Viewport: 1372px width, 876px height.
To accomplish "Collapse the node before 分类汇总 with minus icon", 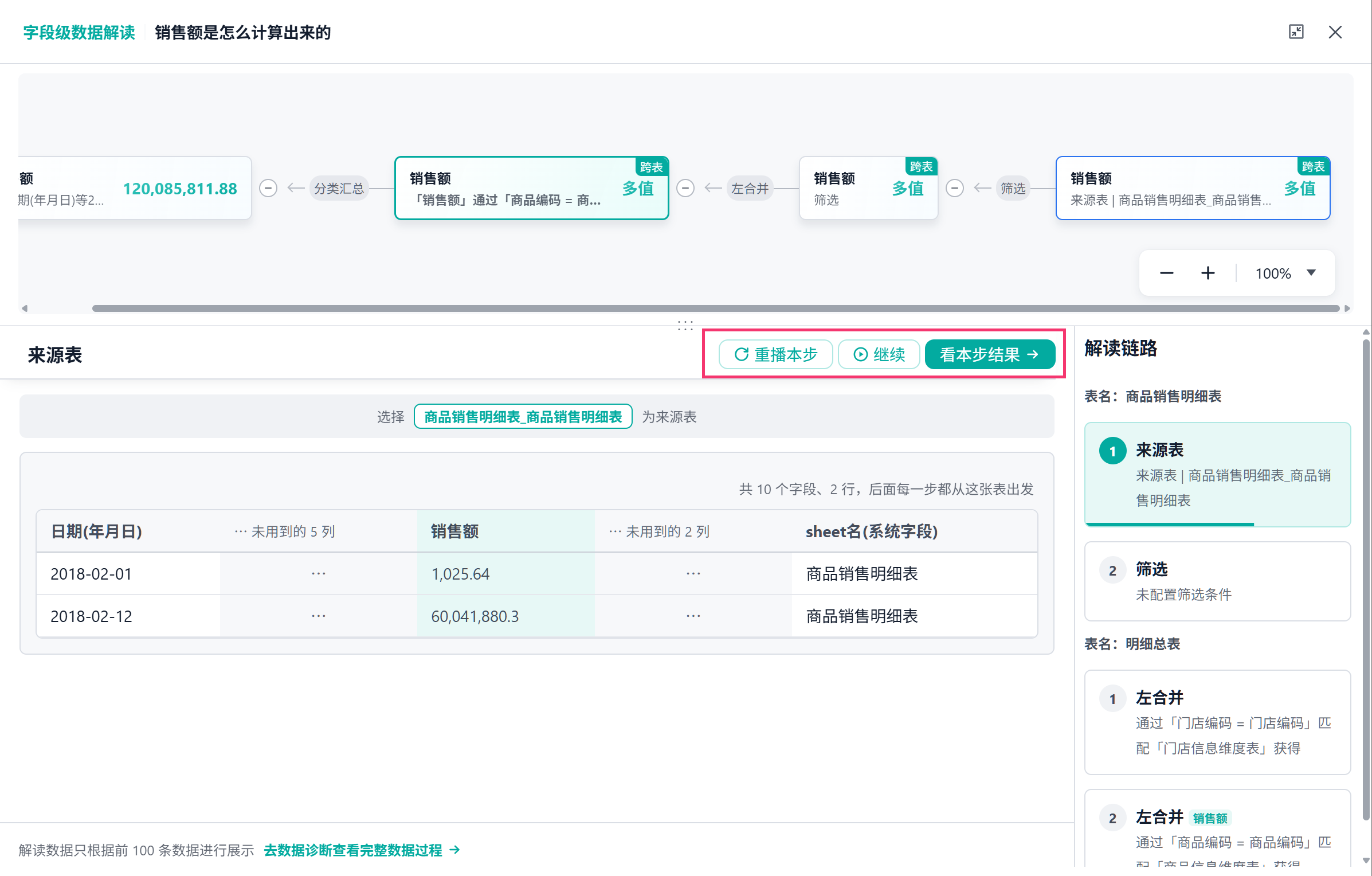I will coord(268,188).
